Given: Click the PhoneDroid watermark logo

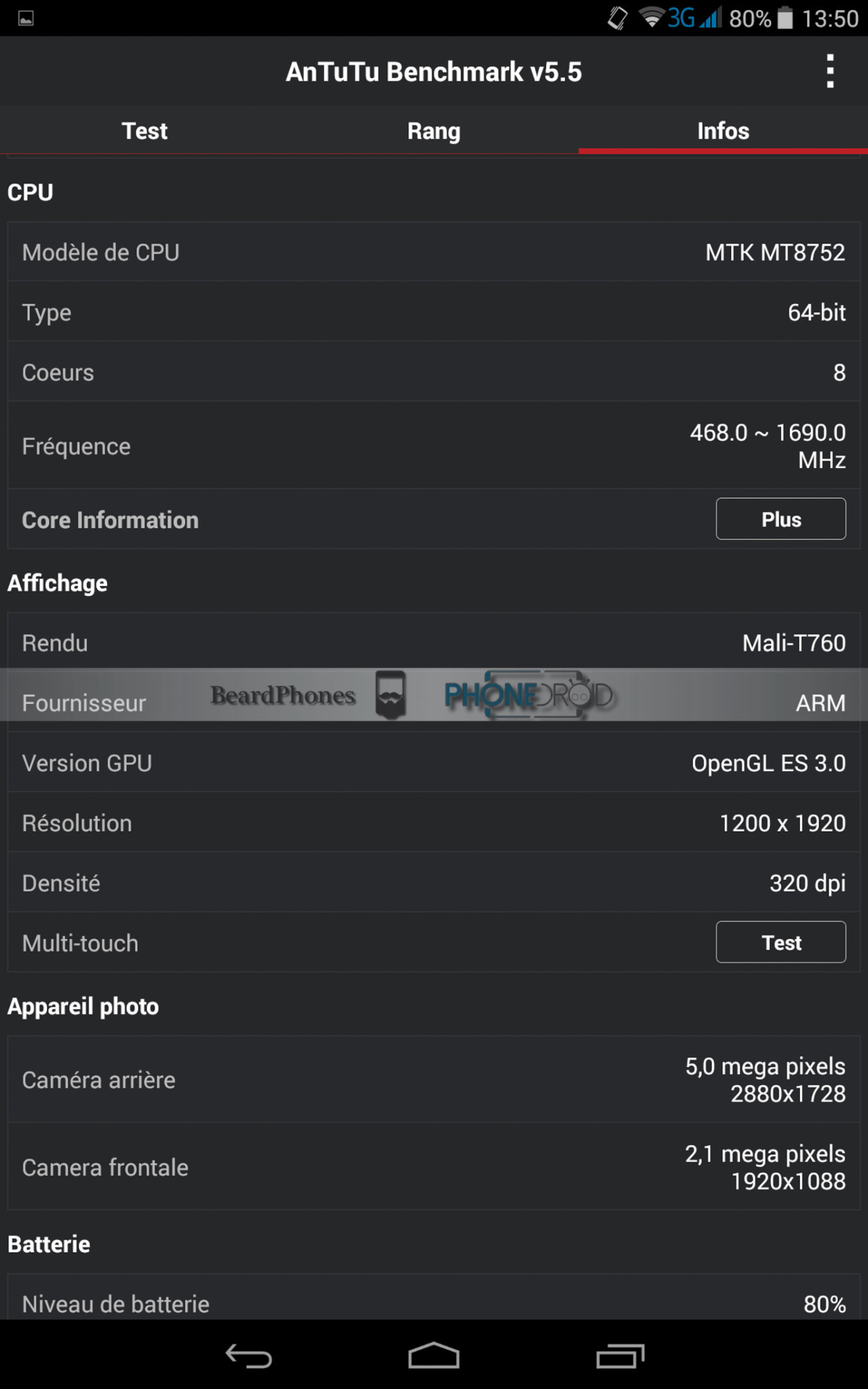Looking at the screenshot, I should tap(529, 695).
